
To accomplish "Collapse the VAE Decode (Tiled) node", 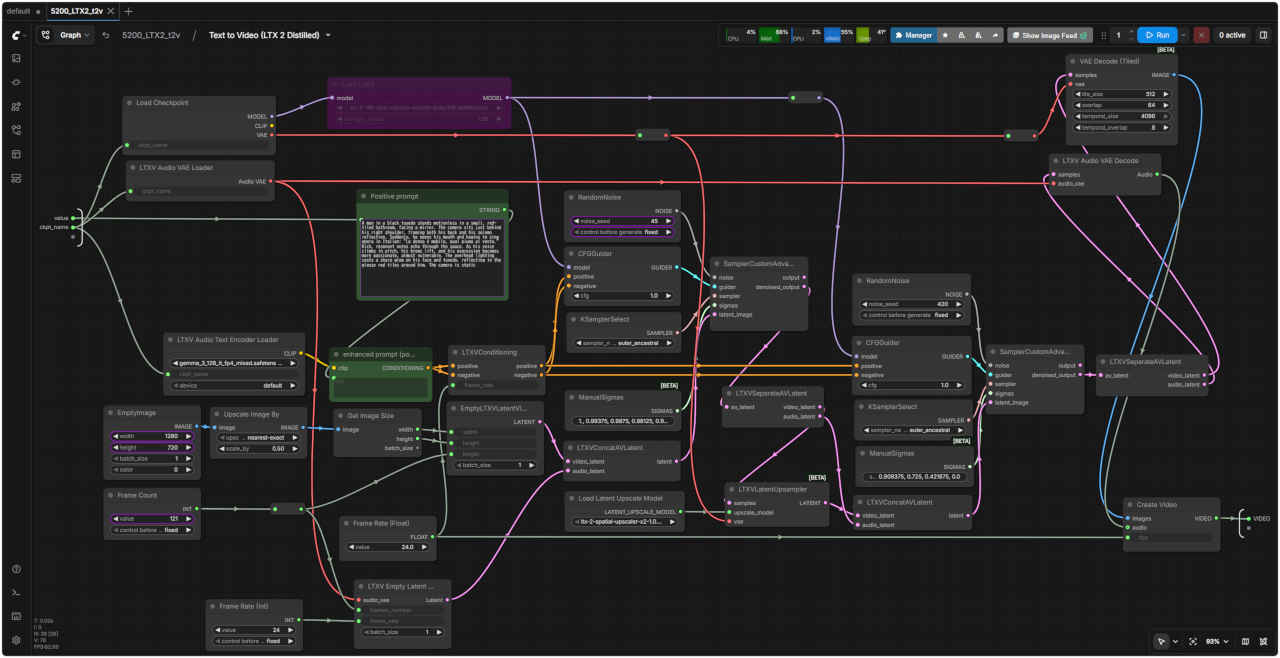I will (1073, 61).
